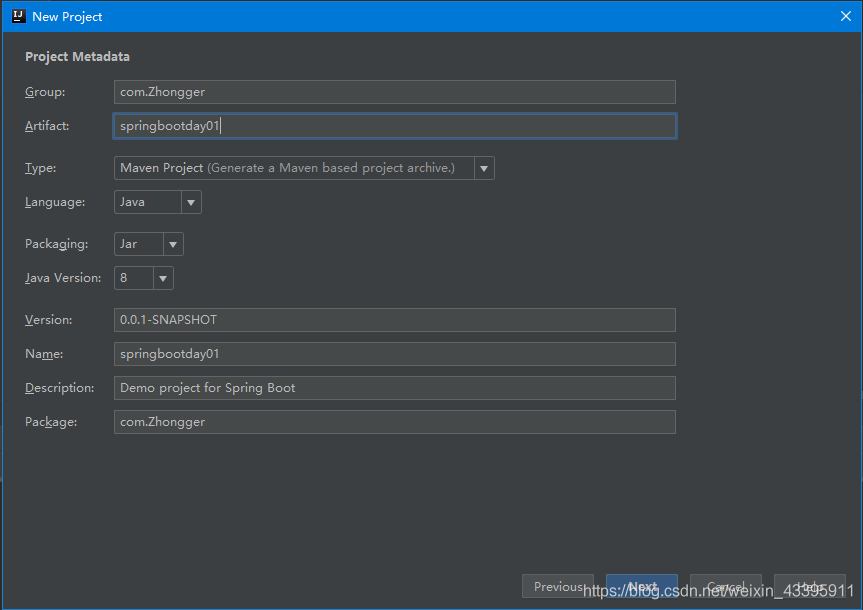Open Help for this dialog

pos(810,587)
